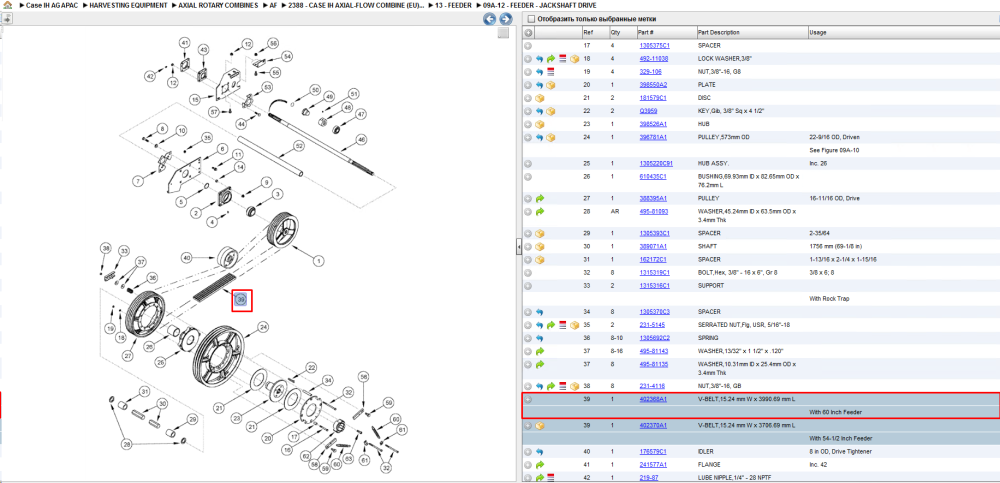The width and height of the screenshot is (1000, 483).
Task: Click the box icon for V-BELT 402370A1
Action: click(540, 426)
